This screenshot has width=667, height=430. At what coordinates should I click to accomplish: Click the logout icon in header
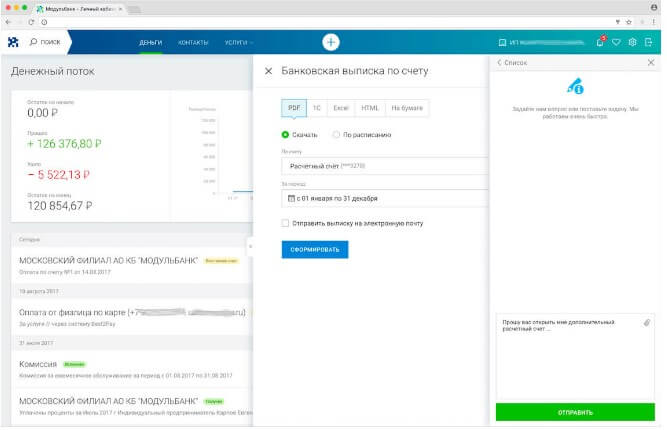(648, 42)
